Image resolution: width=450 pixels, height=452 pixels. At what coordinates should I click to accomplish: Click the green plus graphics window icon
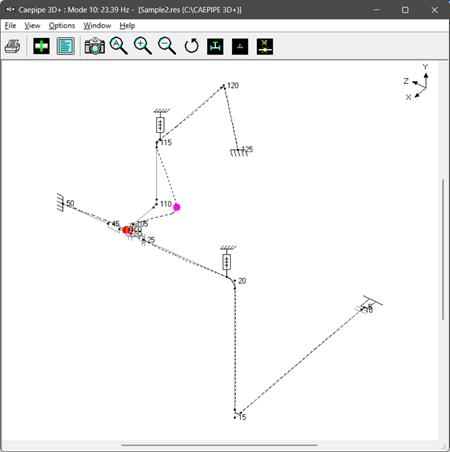point(41,46)
